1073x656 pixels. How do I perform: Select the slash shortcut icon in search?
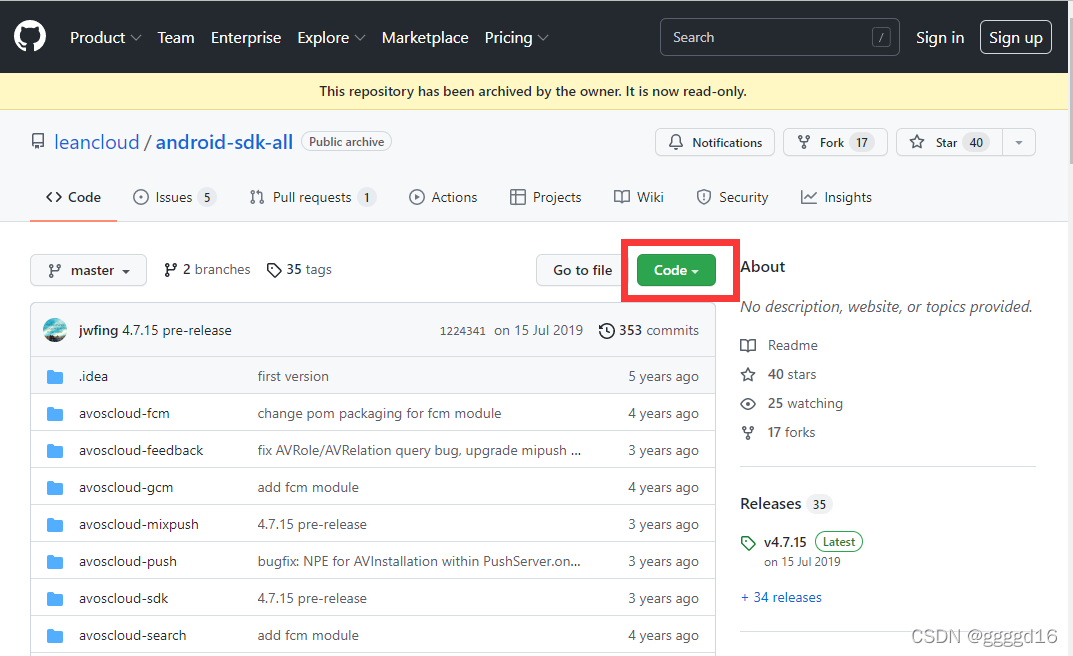pos(881,37)
